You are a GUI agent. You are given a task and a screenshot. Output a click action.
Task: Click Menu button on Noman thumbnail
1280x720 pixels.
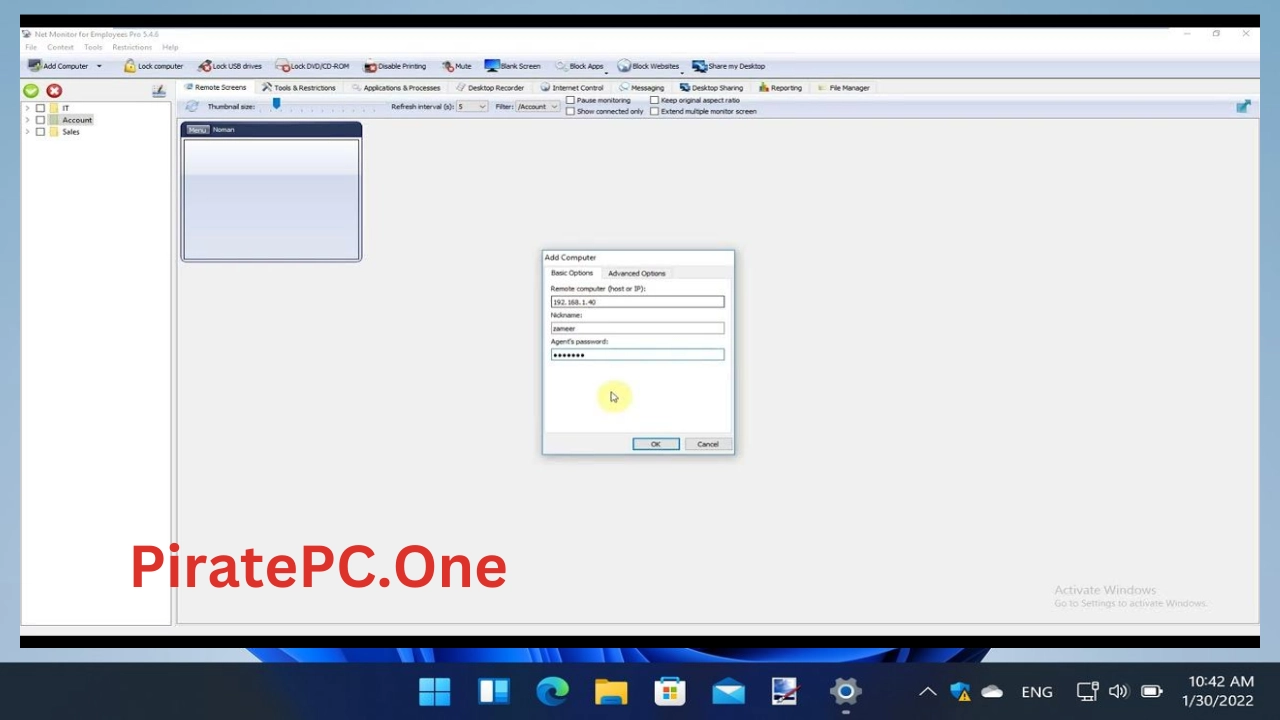[197, 129]
